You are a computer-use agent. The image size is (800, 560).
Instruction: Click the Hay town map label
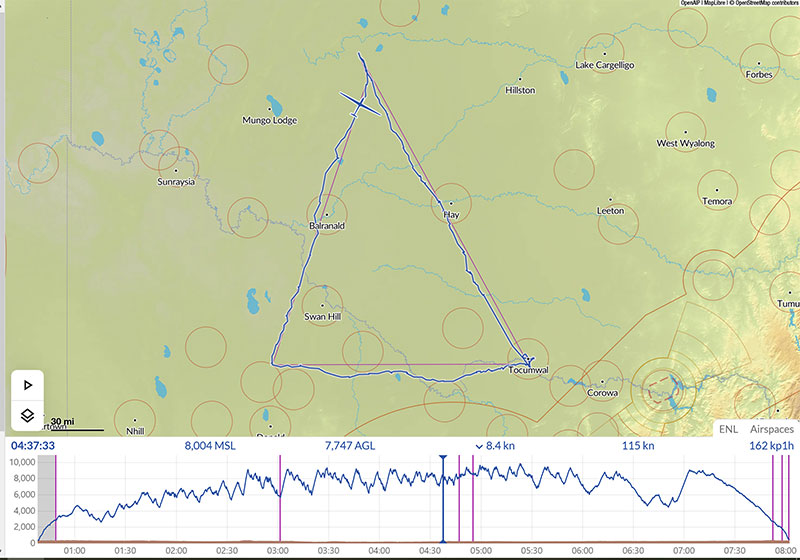(x=451, y=214)
